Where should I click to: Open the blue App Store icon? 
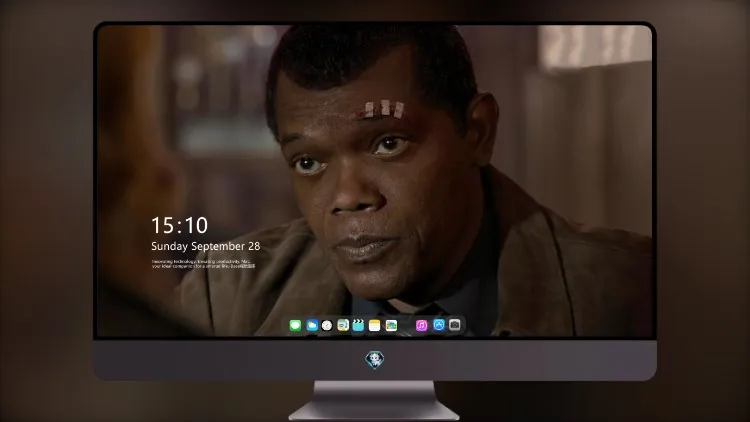(x=439, y=325)
